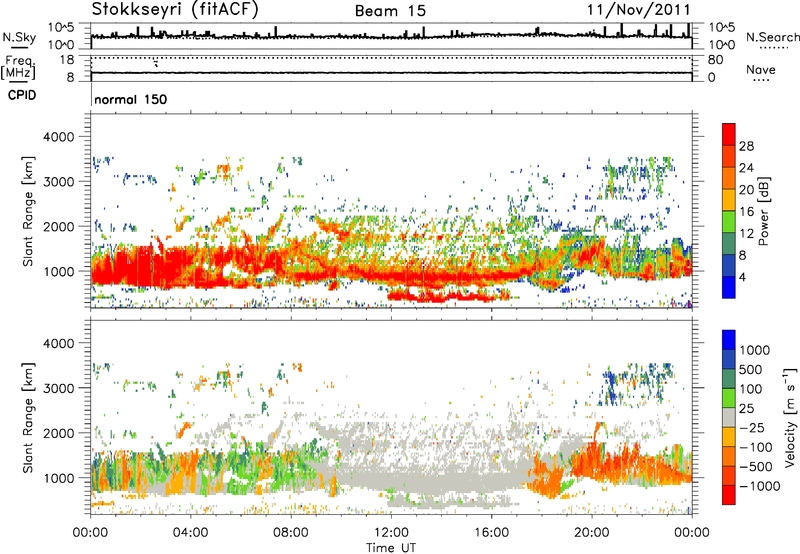Click the 3000 tick of power panel
This screenshot has width=800, height=554.
point(58,182)
